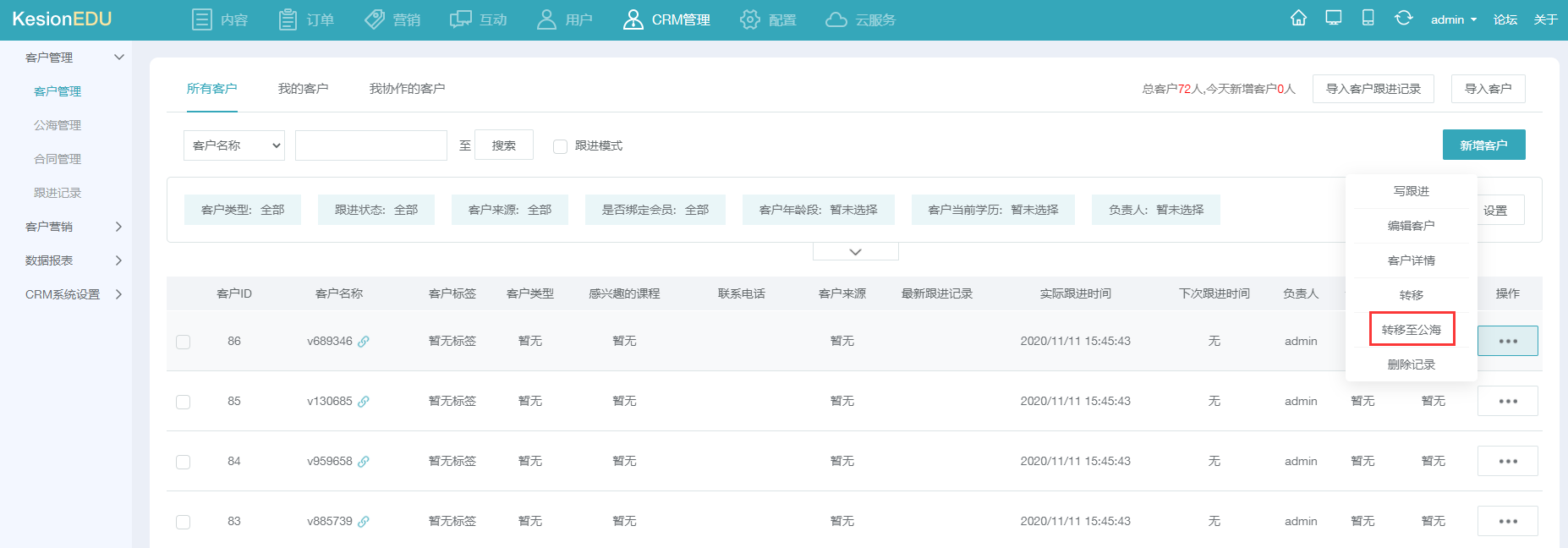Click link icon beside v959658

pyautogui.click(x=364, y=462)
